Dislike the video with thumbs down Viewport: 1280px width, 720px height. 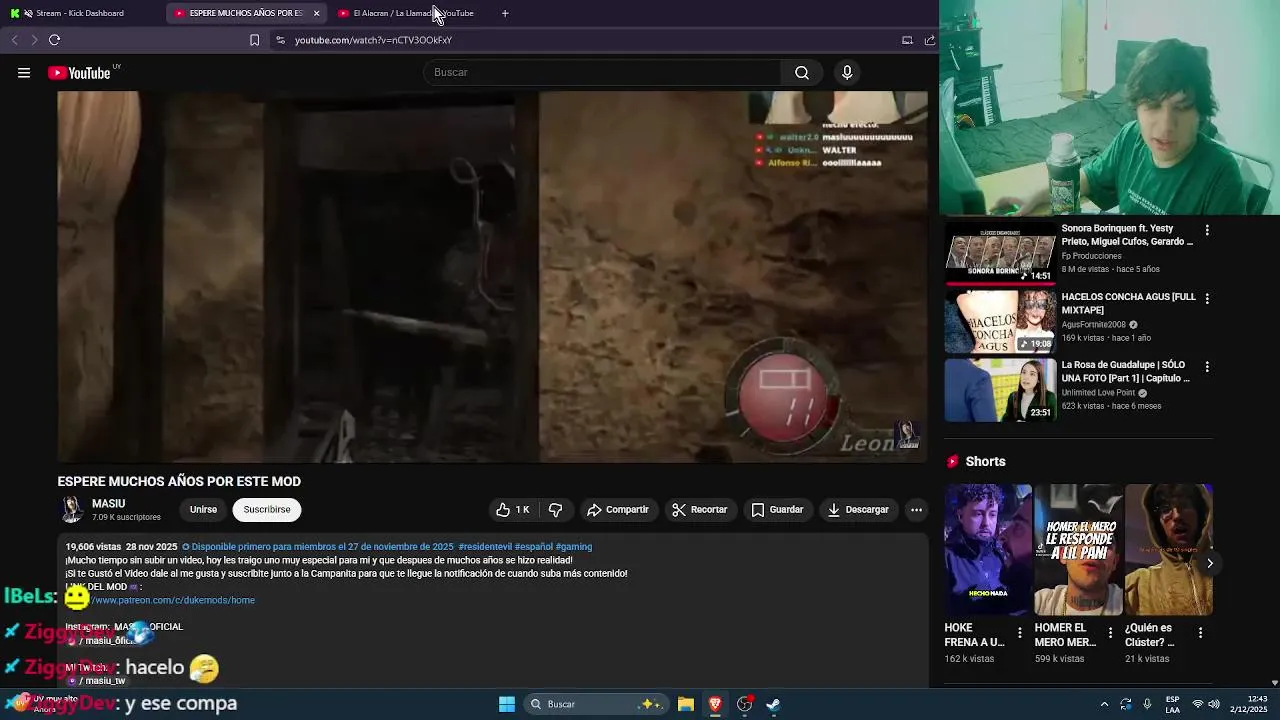(x=556, y=510)
